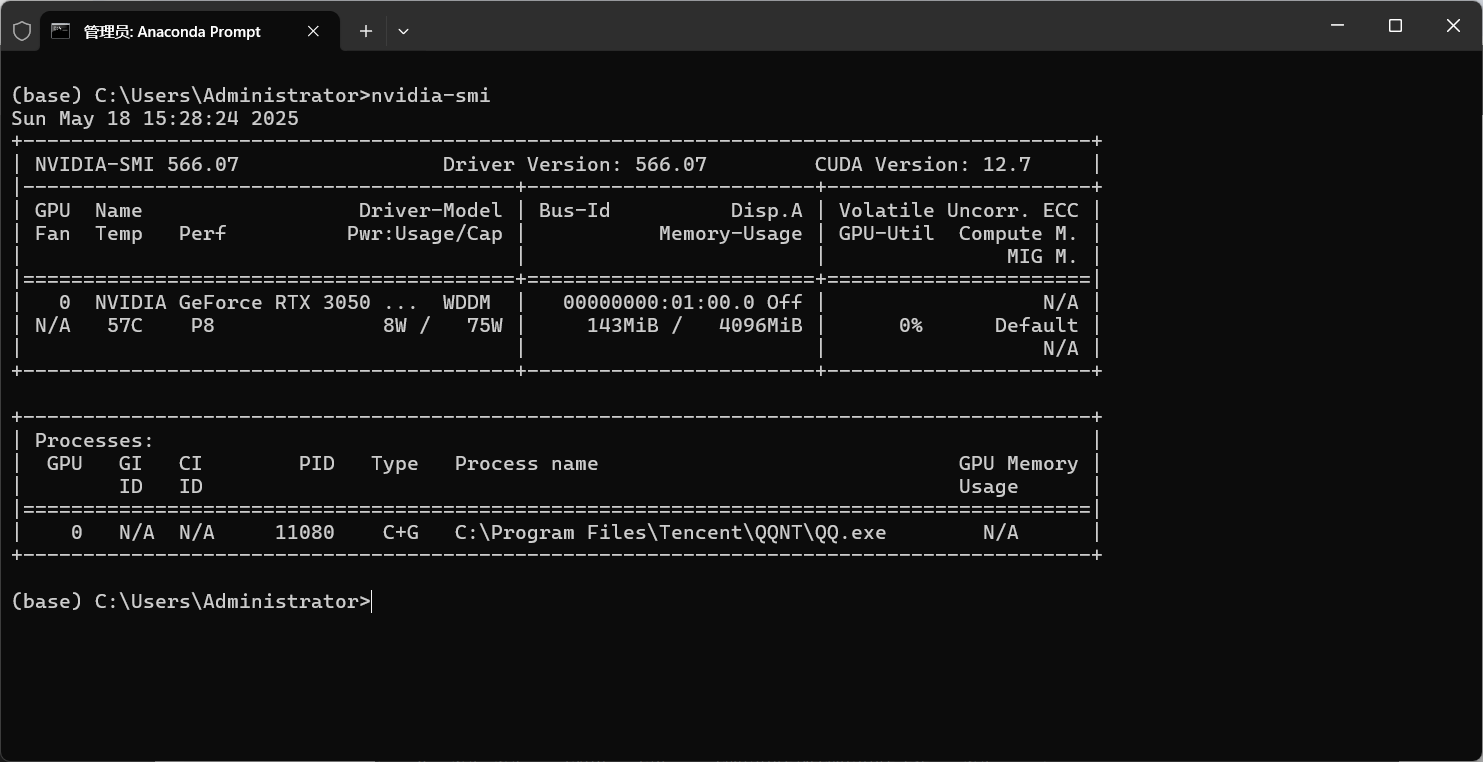Click the Driver-Model column header
The height and width of the screenshot is (762, 1483).
[x=431, y=210]
